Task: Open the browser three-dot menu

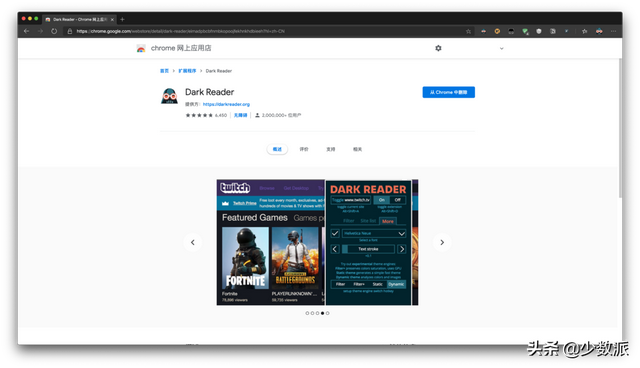Action: [x=613, y=31]
